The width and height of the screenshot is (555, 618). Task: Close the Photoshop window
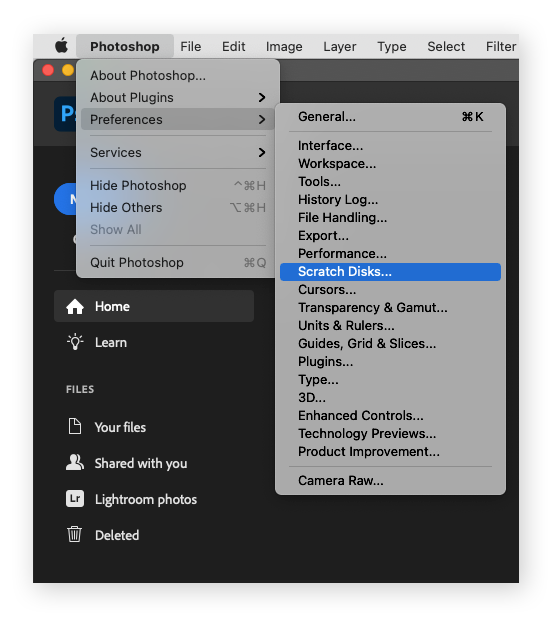[48, 70]
